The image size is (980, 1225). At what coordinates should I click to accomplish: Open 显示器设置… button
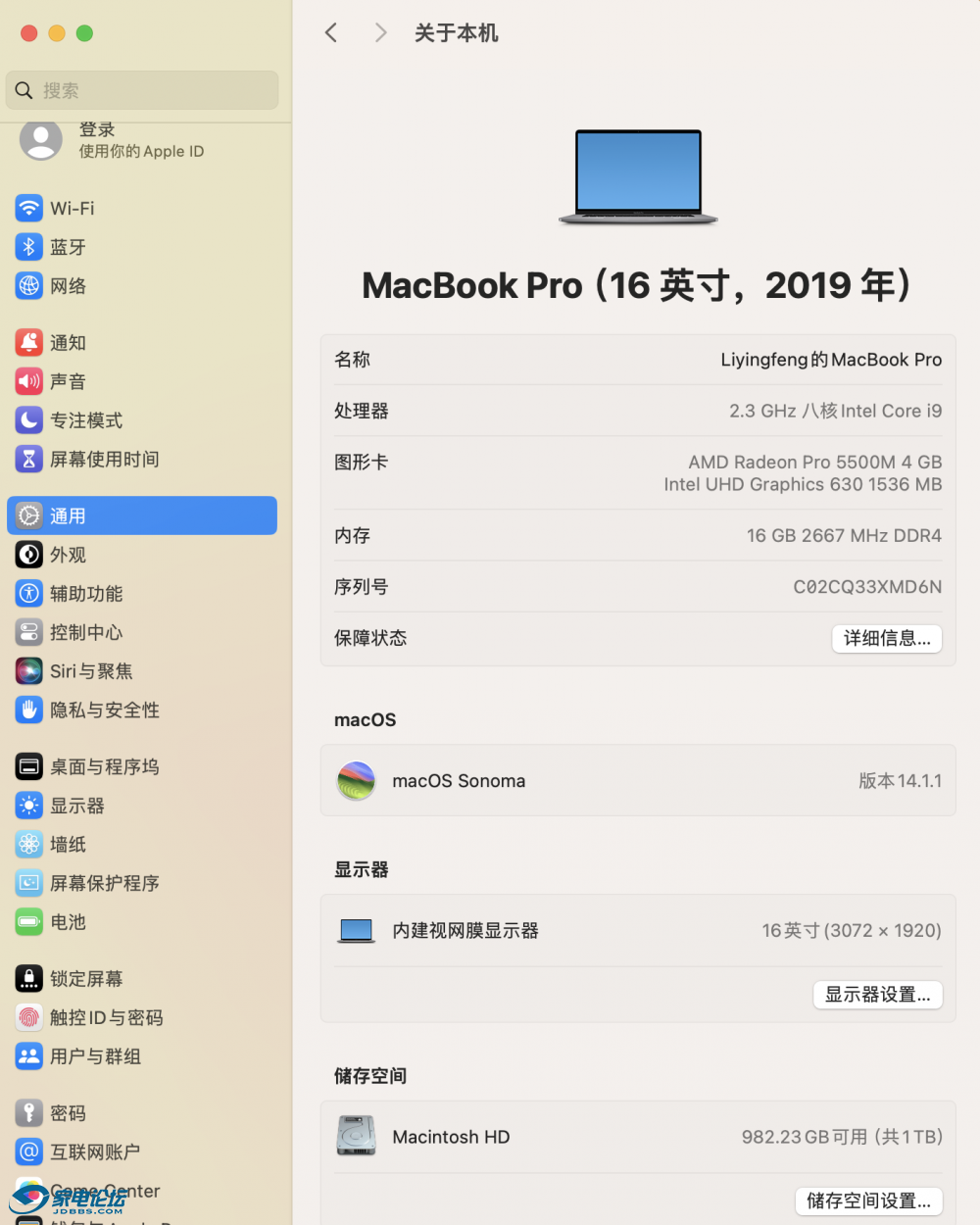pos(878,995)
